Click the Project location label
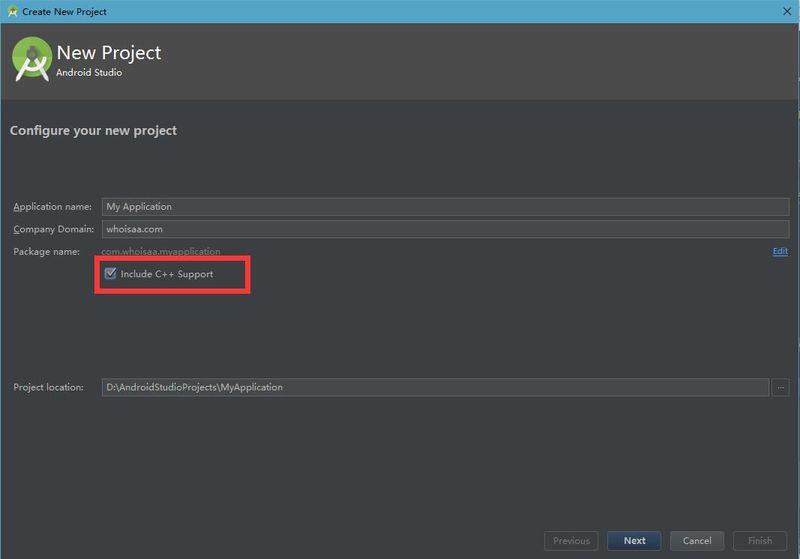 tap(48, 387)
